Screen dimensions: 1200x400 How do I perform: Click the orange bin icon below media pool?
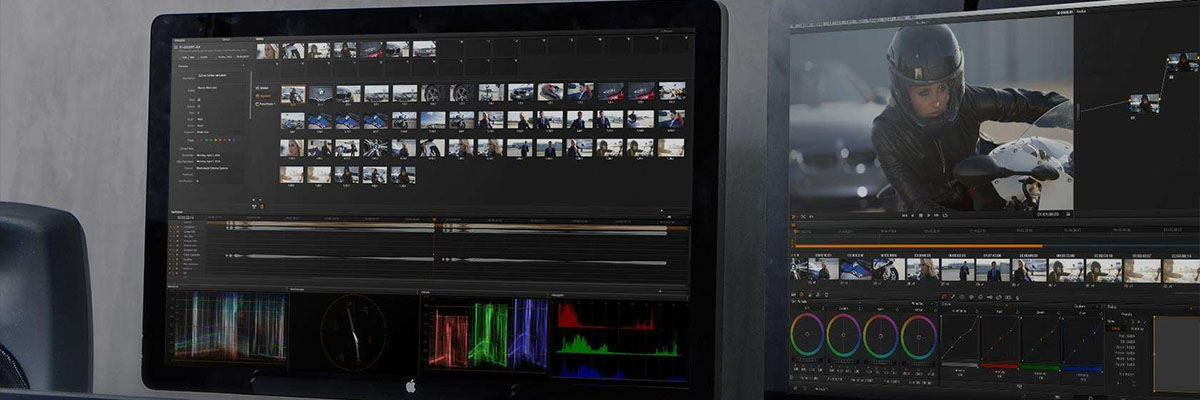click(x=262, y=205)
